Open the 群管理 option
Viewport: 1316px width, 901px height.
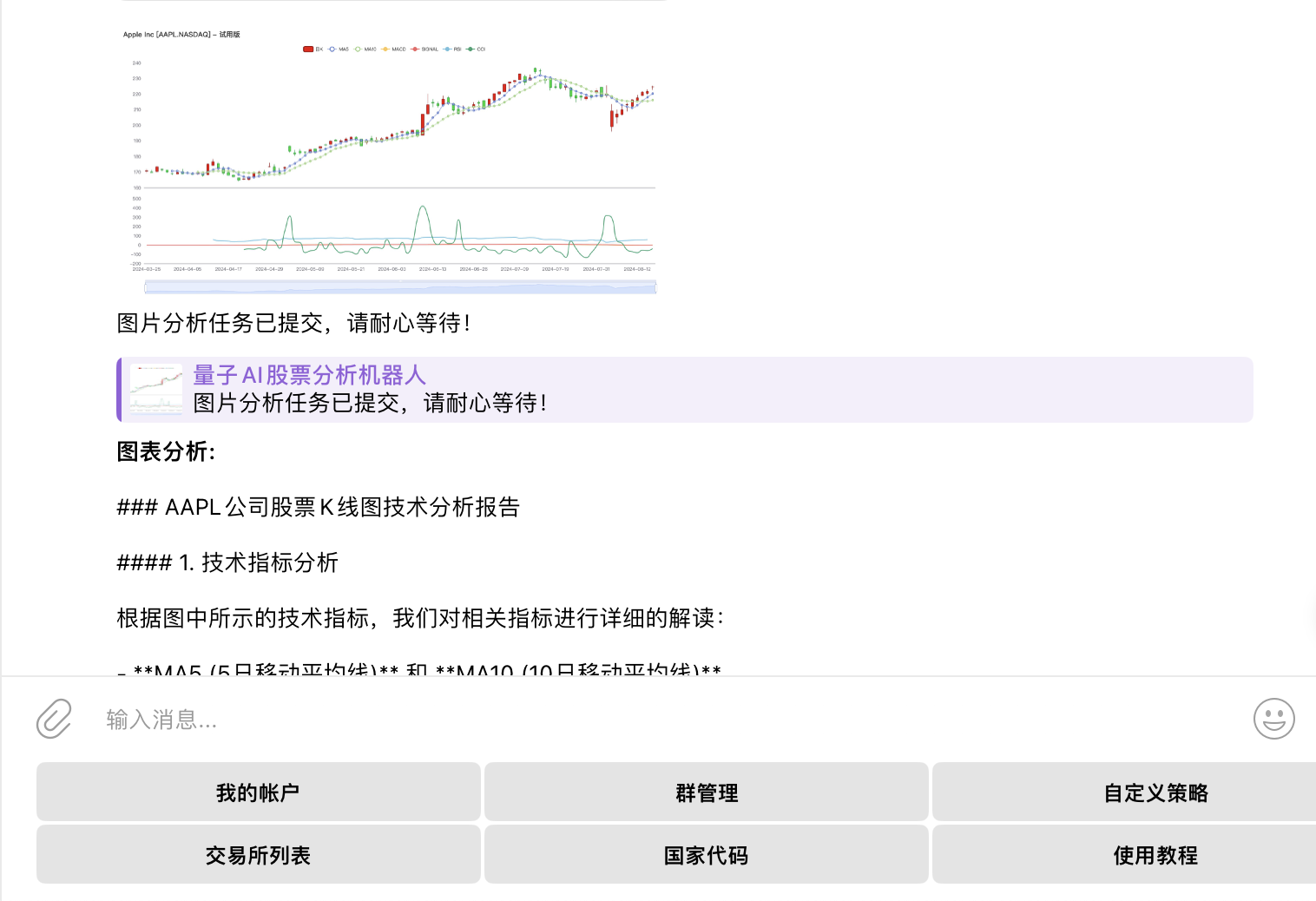coord(706,792)
